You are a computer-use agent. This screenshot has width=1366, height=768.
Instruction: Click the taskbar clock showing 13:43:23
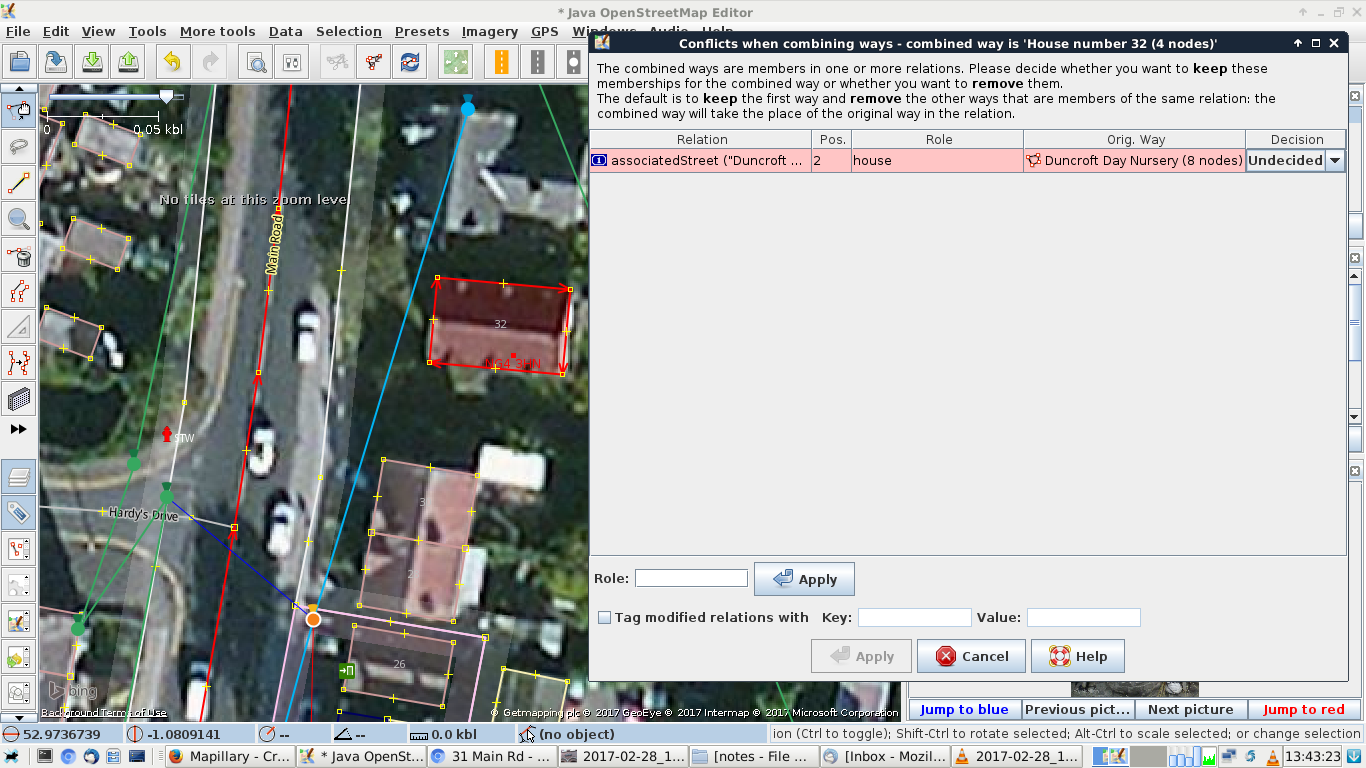click(x=1313, y=757)
